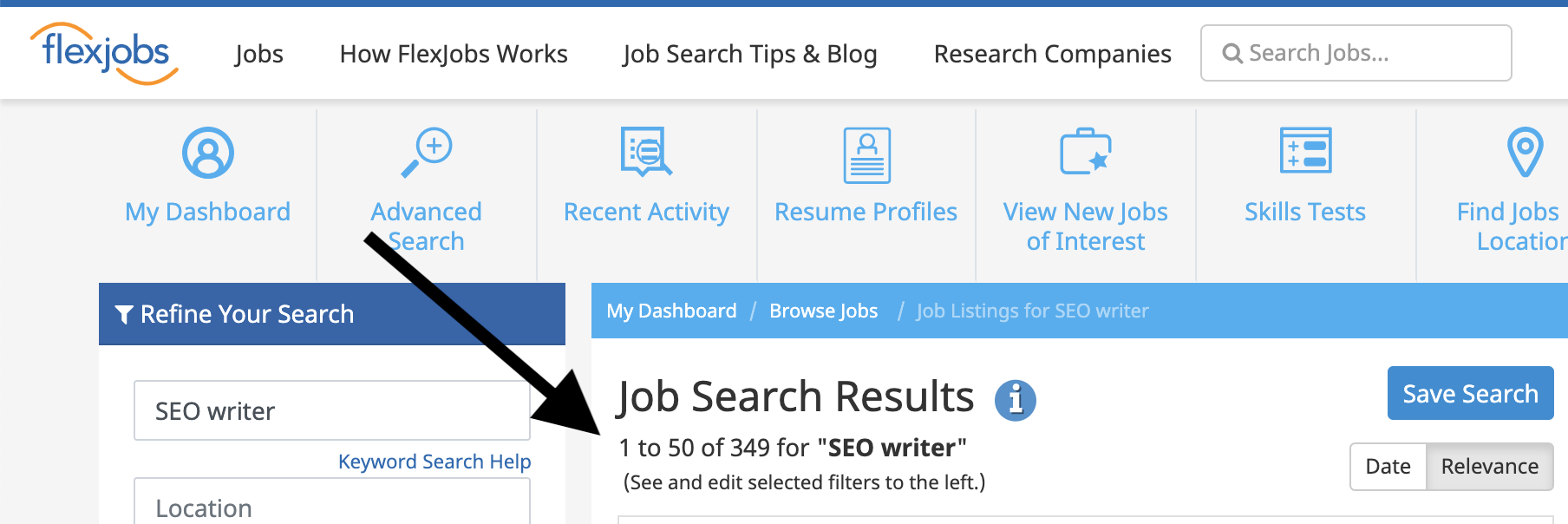Sort results by Relevance

click(x=1490, y=467)
